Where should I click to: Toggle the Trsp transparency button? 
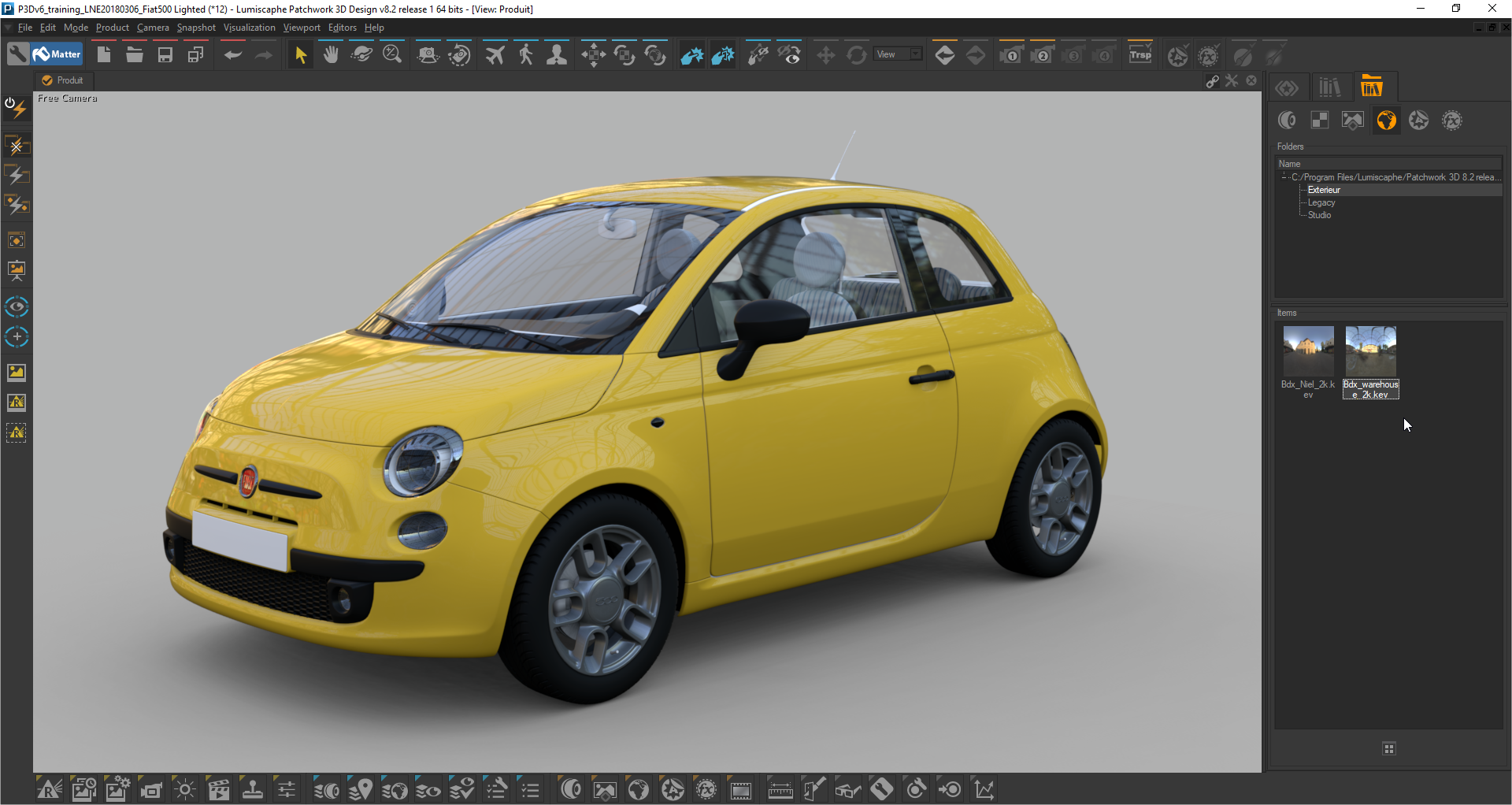1140,55
